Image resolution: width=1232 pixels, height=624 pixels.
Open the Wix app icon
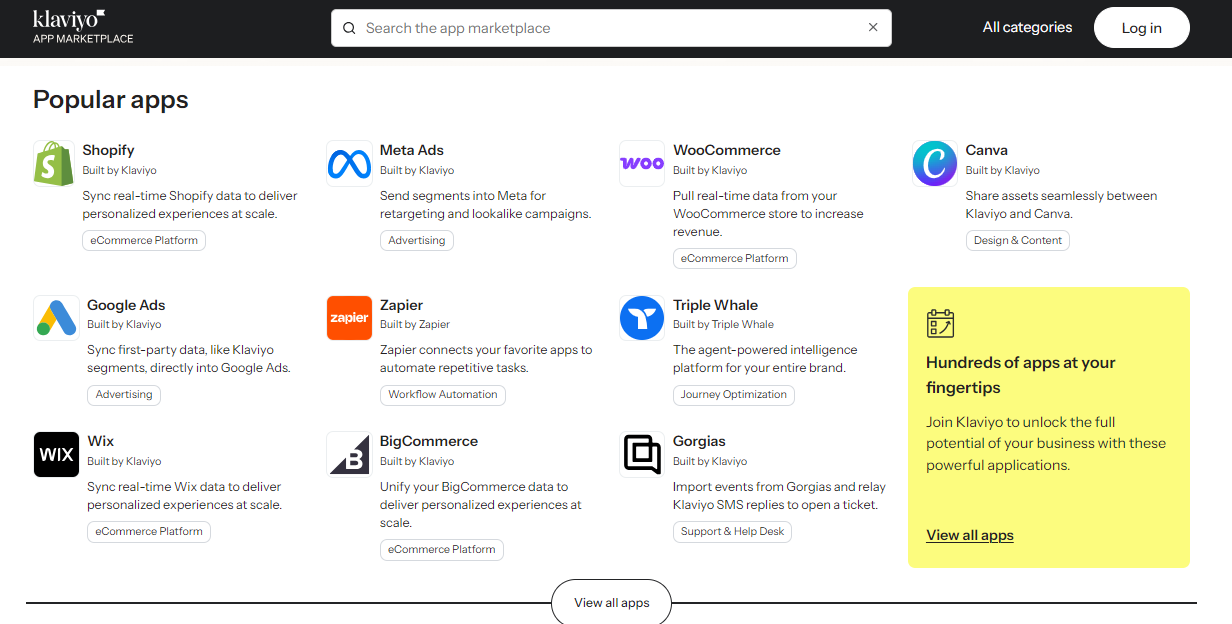click(56, 454)
